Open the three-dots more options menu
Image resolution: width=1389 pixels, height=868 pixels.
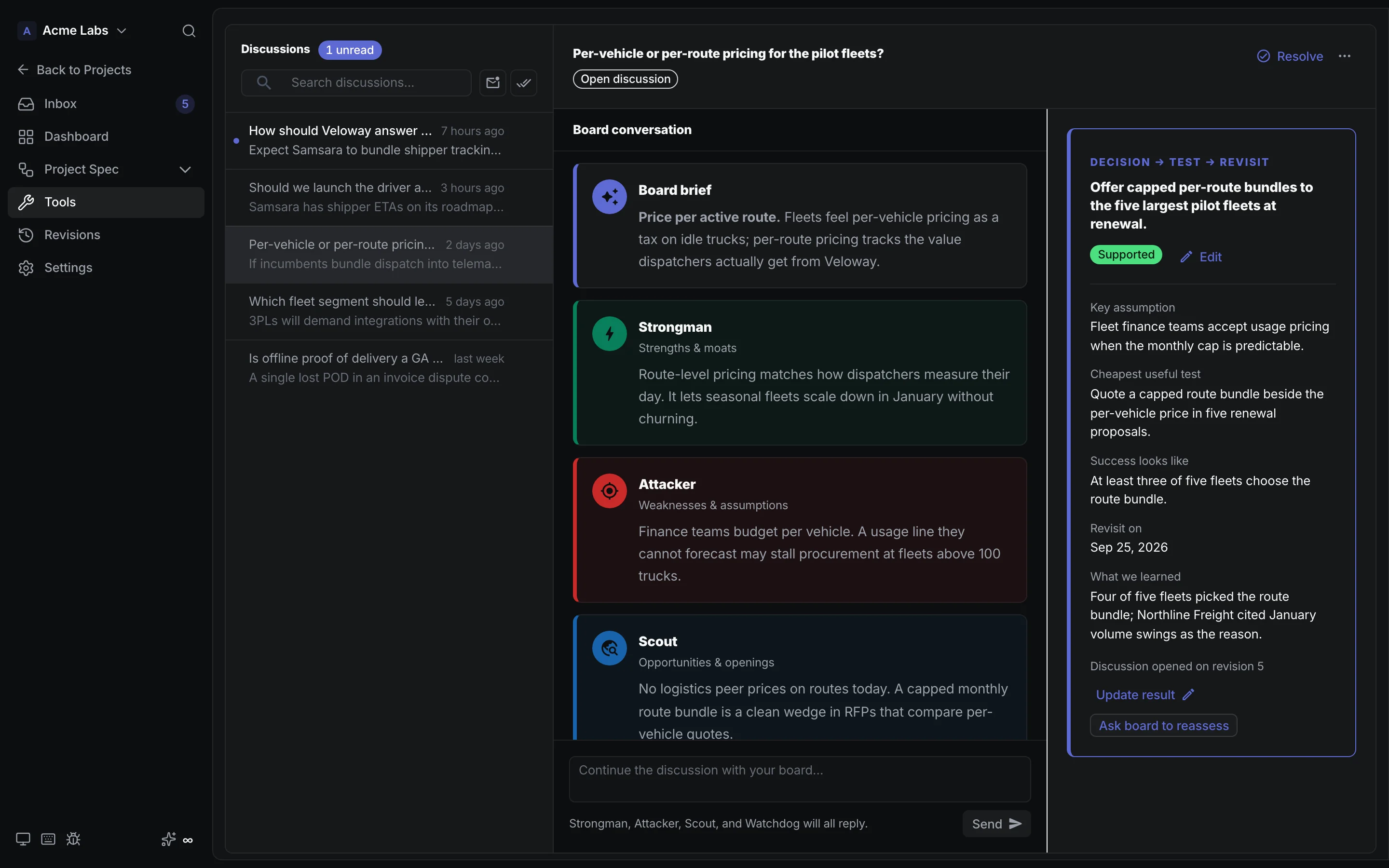click(1344, 56)
